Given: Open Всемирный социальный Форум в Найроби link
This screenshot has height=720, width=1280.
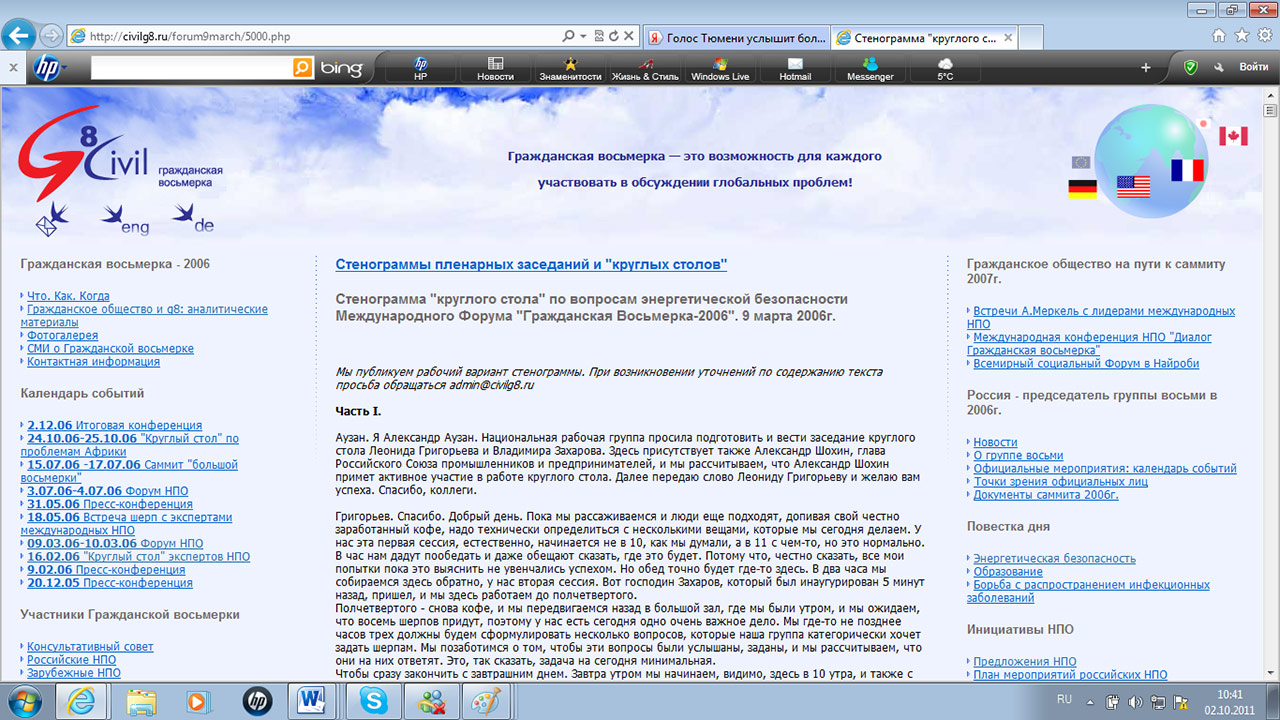Looking at the screenshot, I should [x=1086, y=364].
